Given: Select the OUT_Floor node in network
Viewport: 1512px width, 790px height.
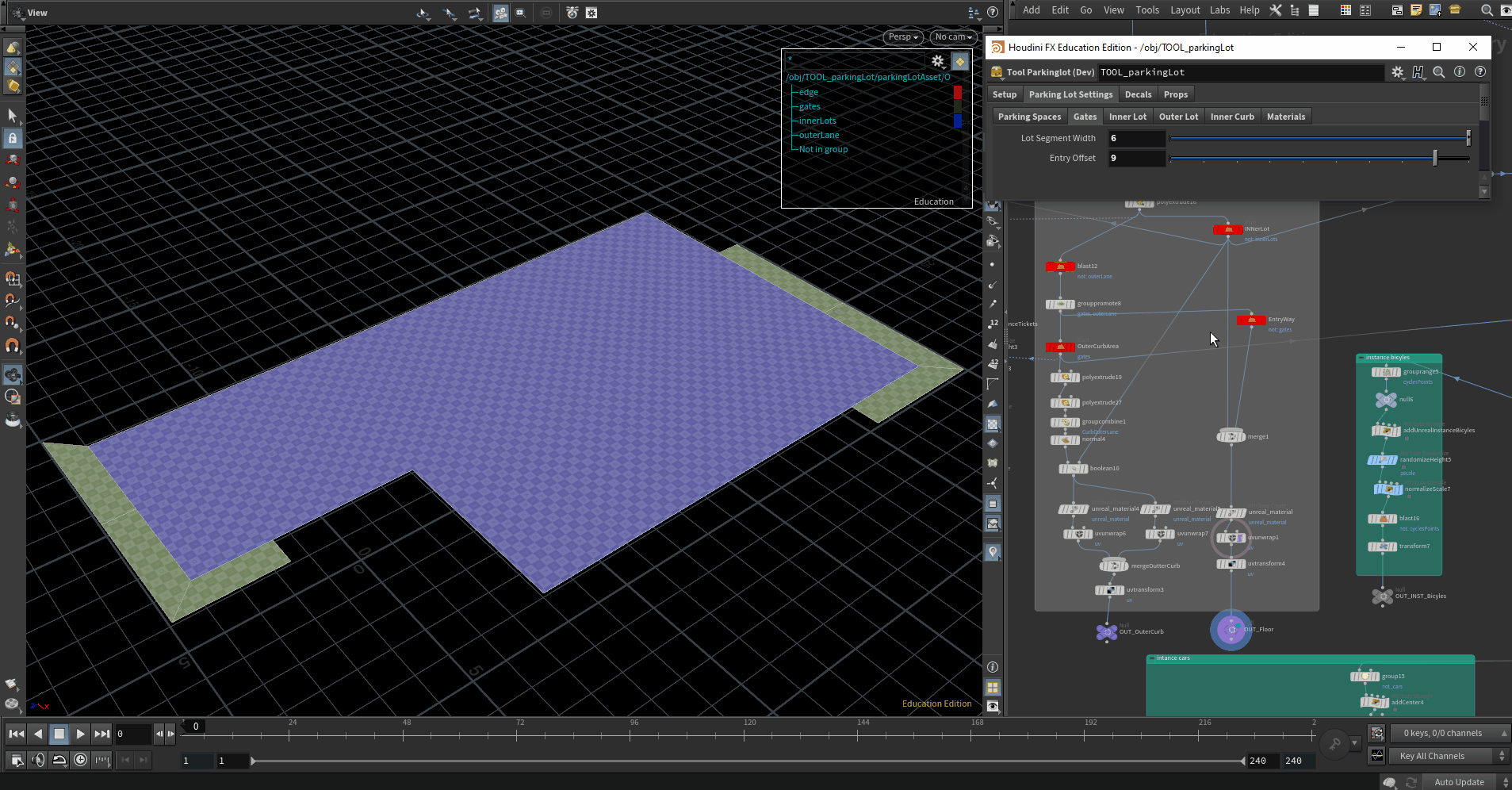Looking at the screenshot, I should 1231,630.
